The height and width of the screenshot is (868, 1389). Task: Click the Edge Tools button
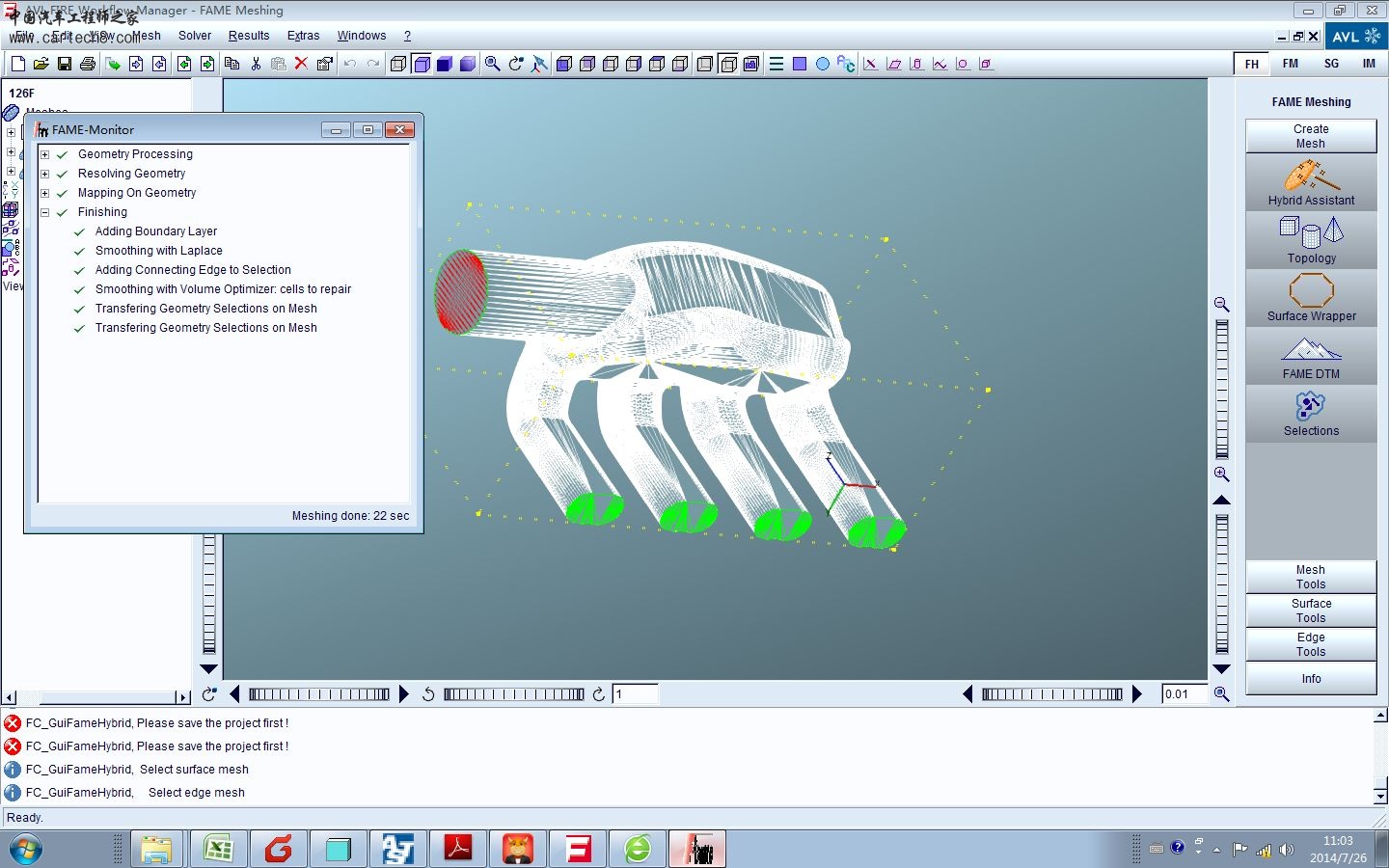(x=1311, y=644)
